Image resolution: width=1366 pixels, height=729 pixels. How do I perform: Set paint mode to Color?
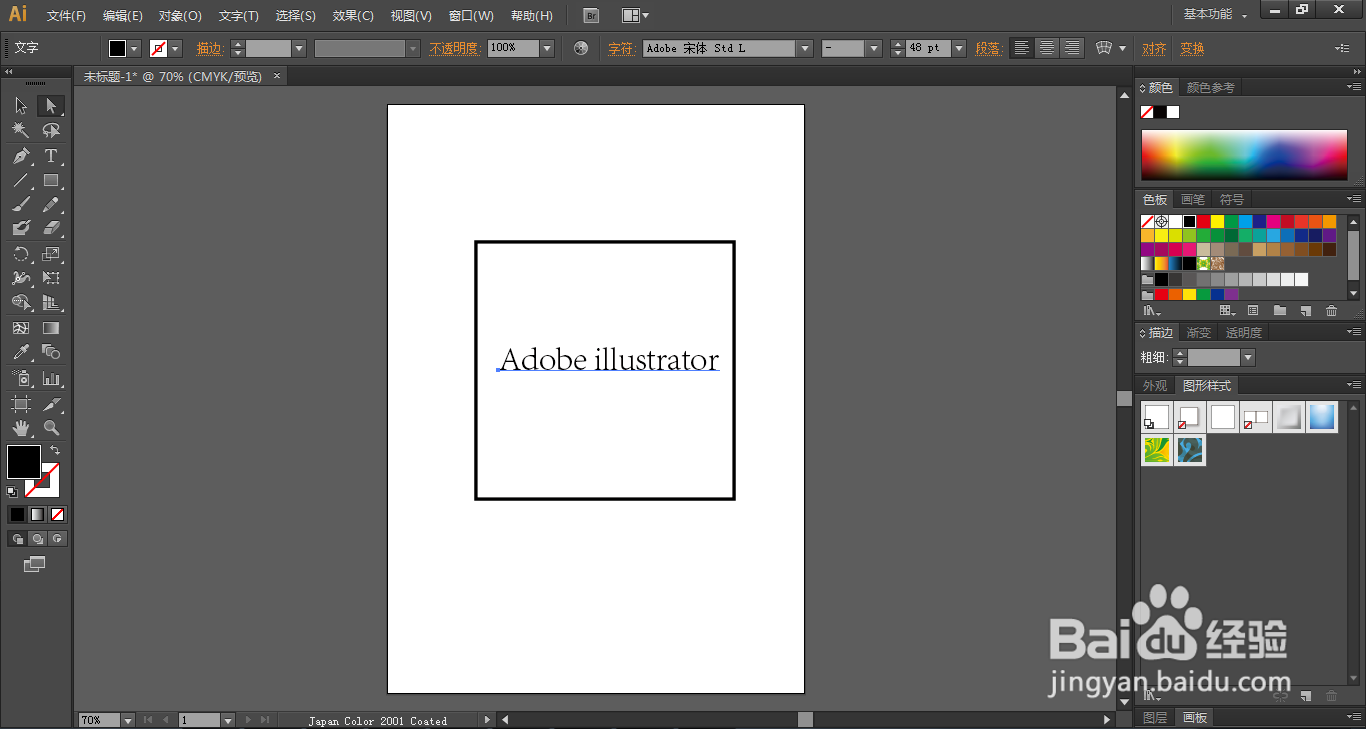click(17, 514)
